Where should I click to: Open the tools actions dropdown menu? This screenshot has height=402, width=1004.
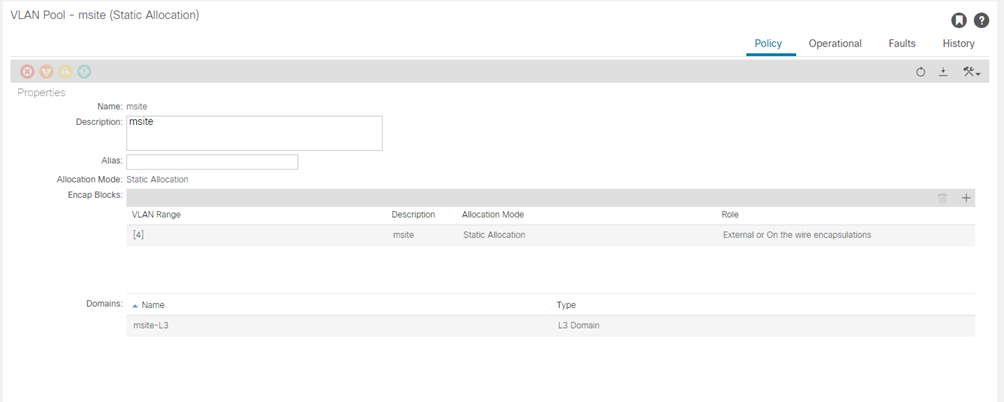[x=970, y=72]
